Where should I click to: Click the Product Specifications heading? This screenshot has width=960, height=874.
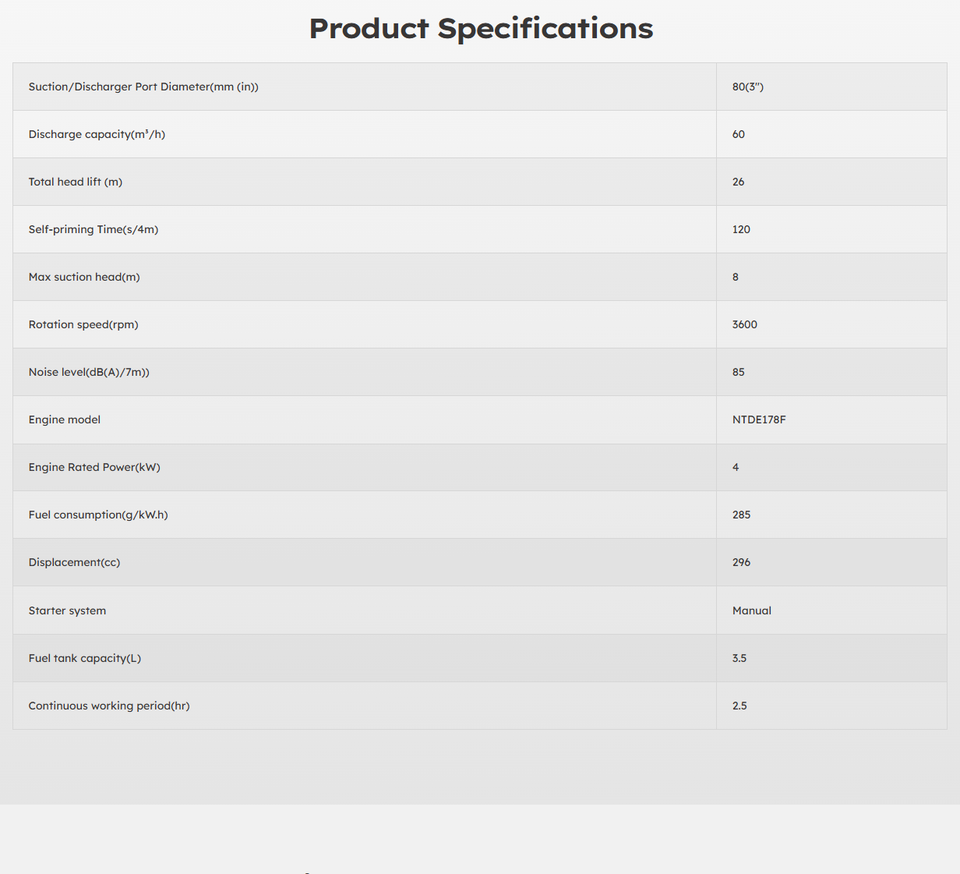pos(480,28)
